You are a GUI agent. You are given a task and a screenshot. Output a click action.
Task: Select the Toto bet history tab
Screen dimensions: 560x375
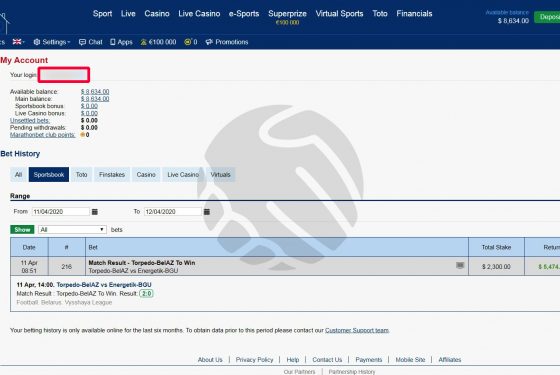coord(81,175)
